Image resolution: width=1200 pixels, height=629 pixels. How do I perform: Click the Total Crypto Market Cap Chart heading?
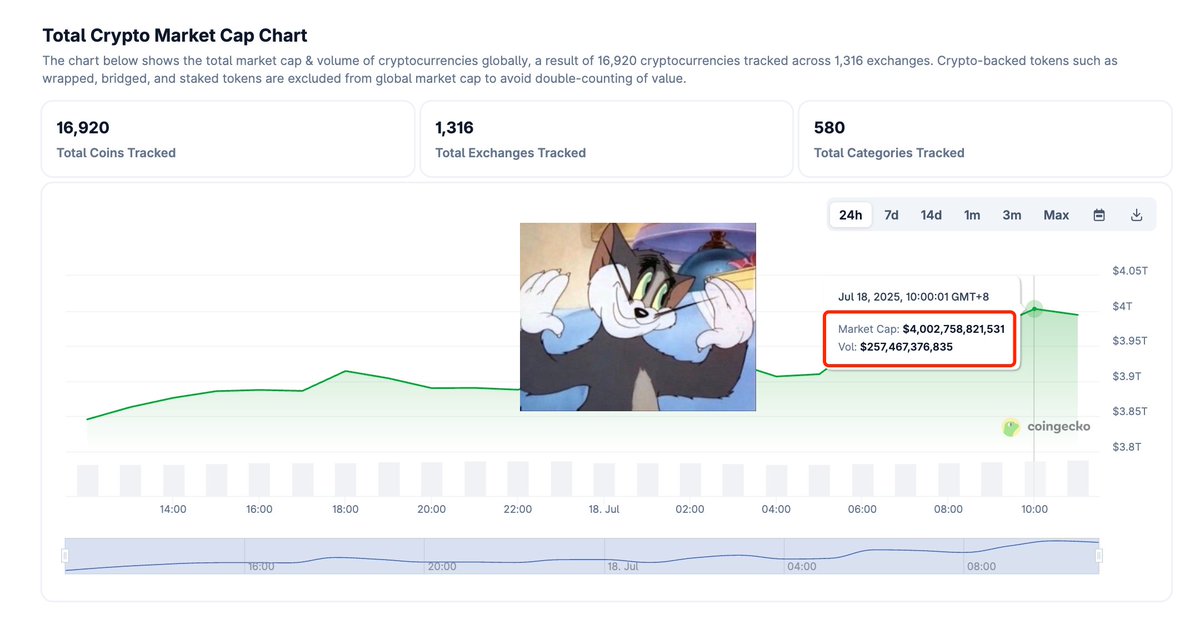click(x=175, y=36)
